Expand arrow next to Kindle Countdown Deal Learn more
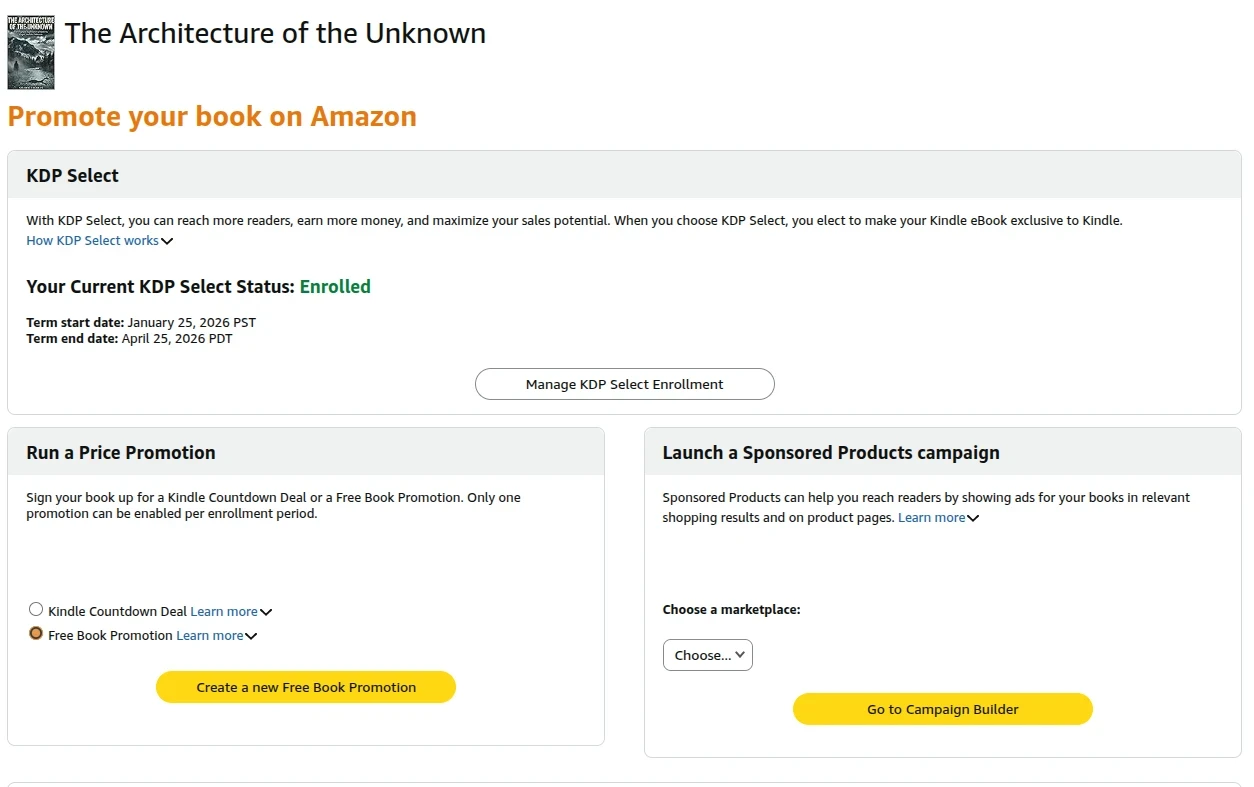Screen dimensions: 1254x787 pyautogui.click(x=266, y=612)
